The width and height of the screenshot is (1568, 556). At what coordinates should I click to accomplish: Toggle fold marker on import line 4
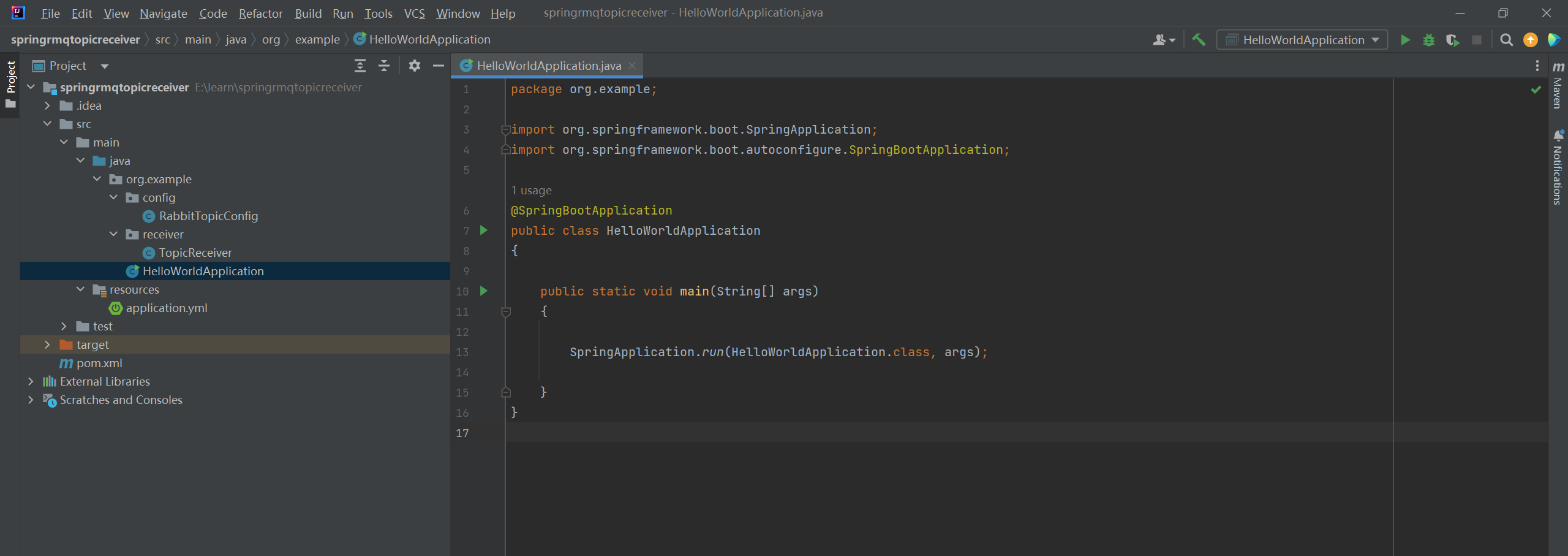[506, 149]
